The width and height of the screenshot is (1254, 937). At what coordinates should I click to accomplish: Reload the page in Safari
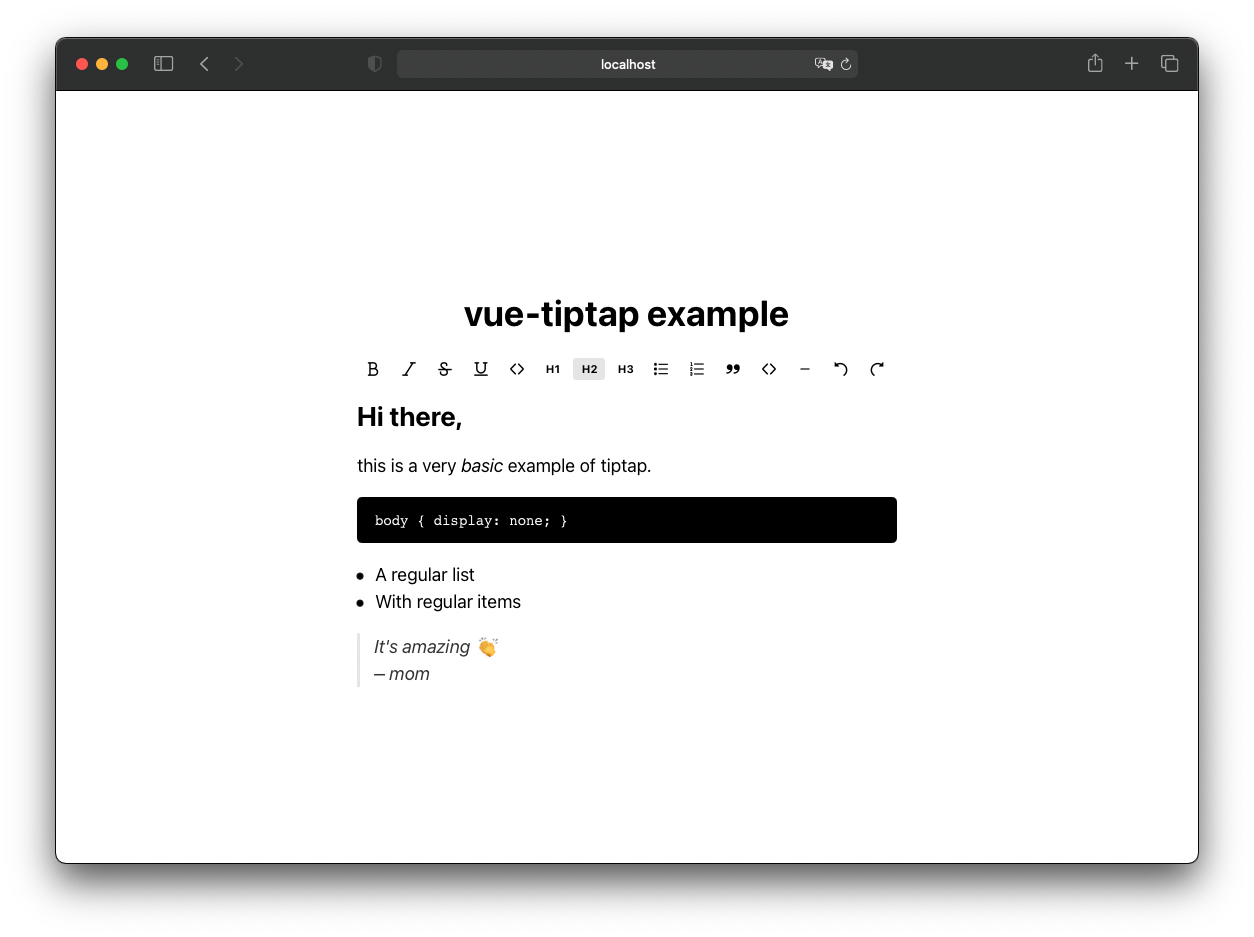[x=846, y=64]
